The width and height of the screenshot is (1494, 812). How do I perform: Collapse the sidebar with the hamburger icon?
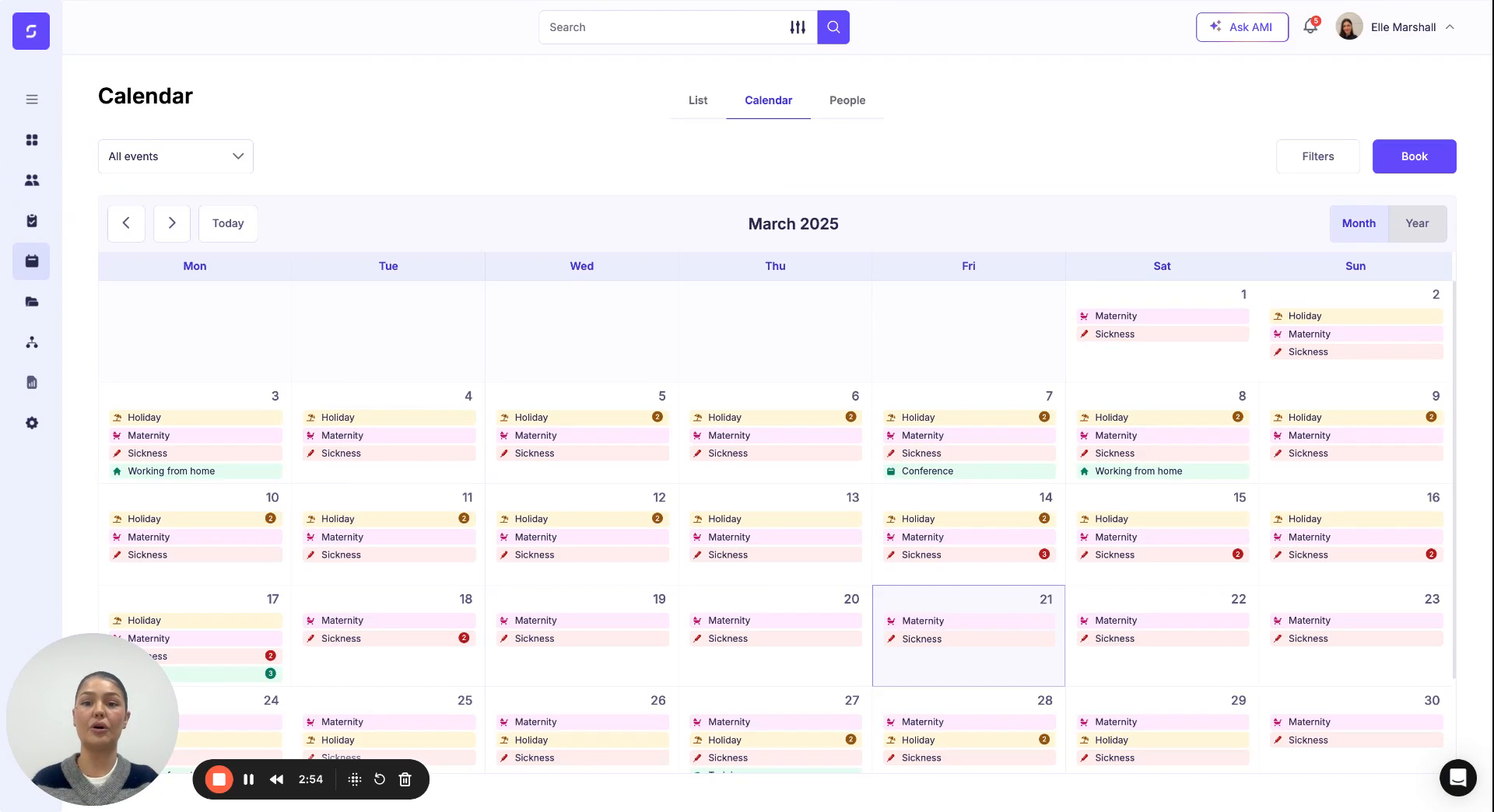point(31,100)
